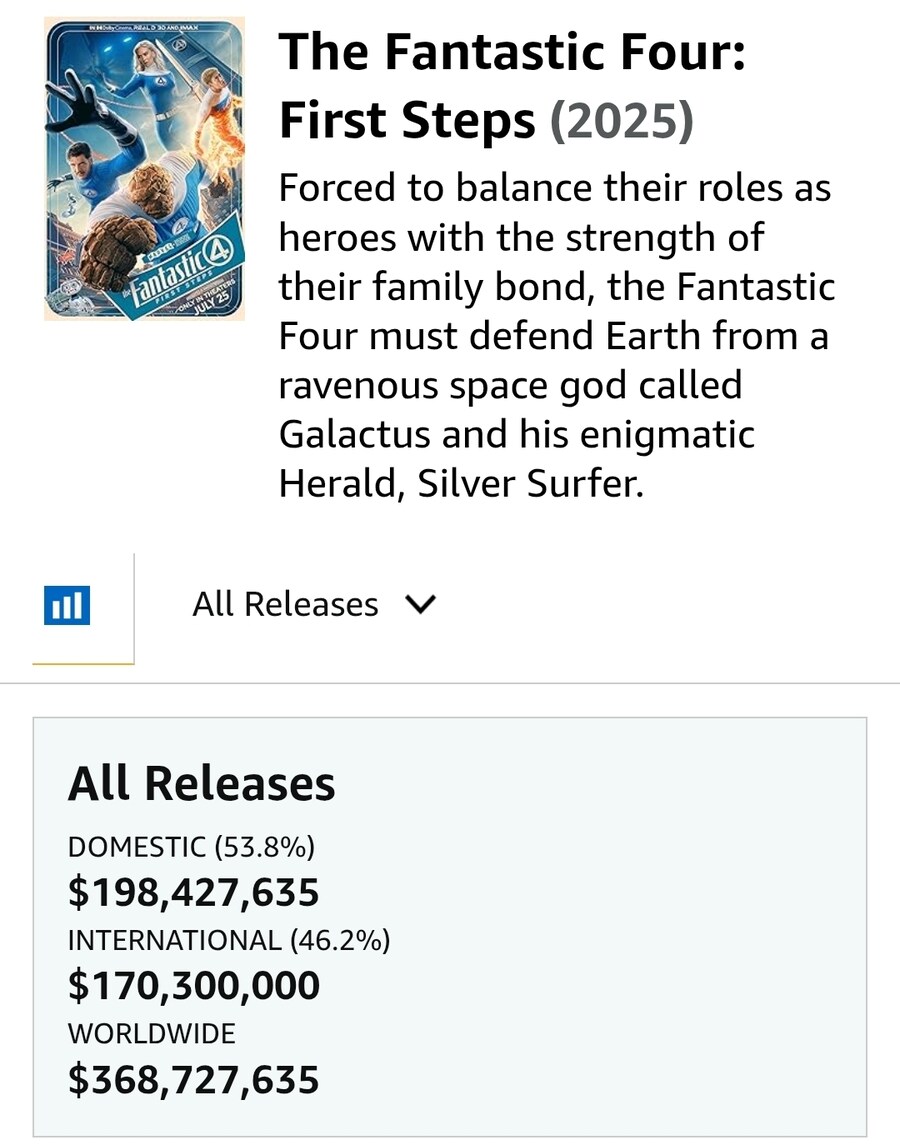Select the WORLDWIDE label
Screen dimensions: 900x1145
151,1034
